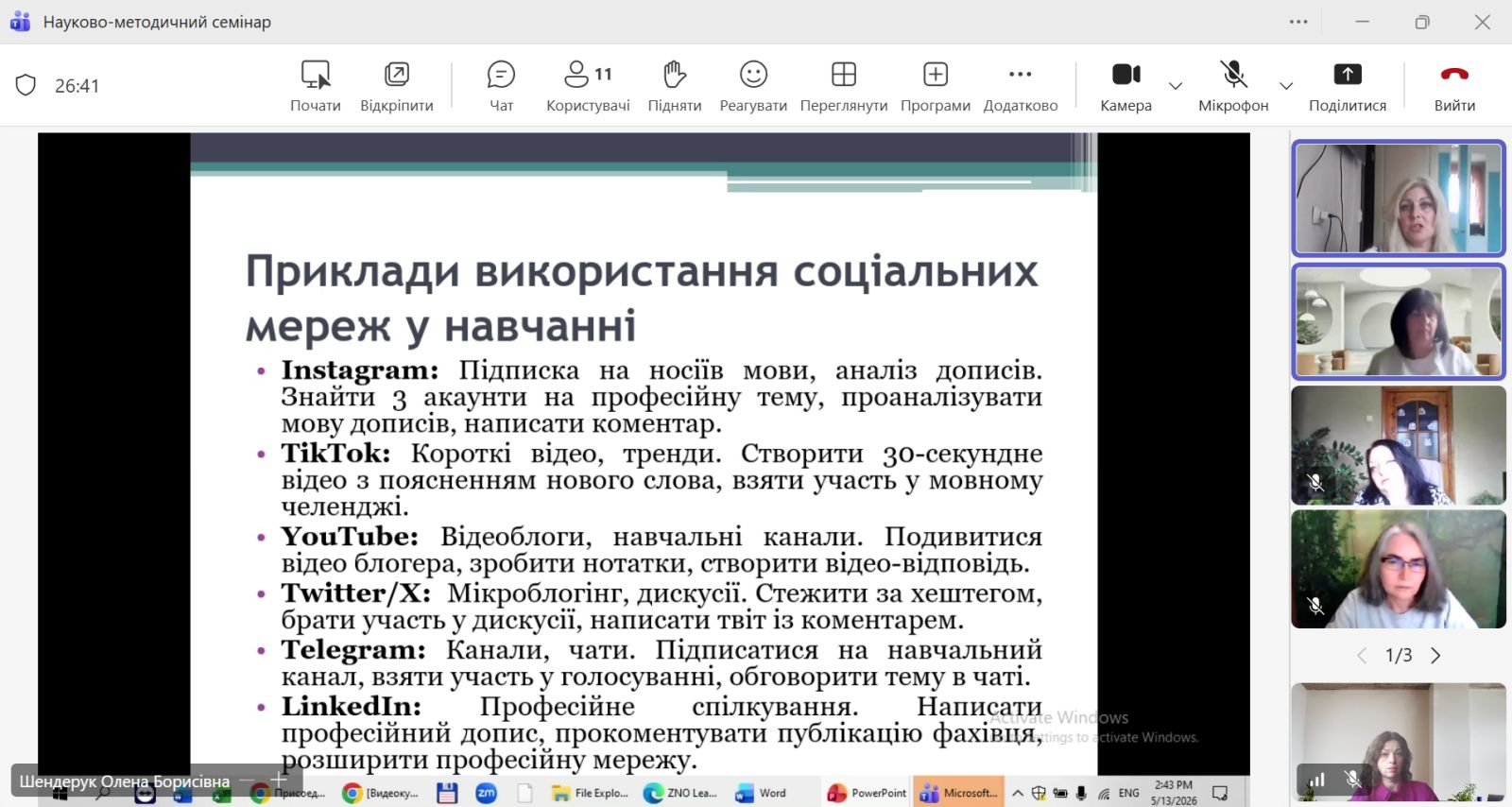1512x807 pixels.
Task: Switch to File Explorer in the taskbar
Action: [x=590, y=793]
